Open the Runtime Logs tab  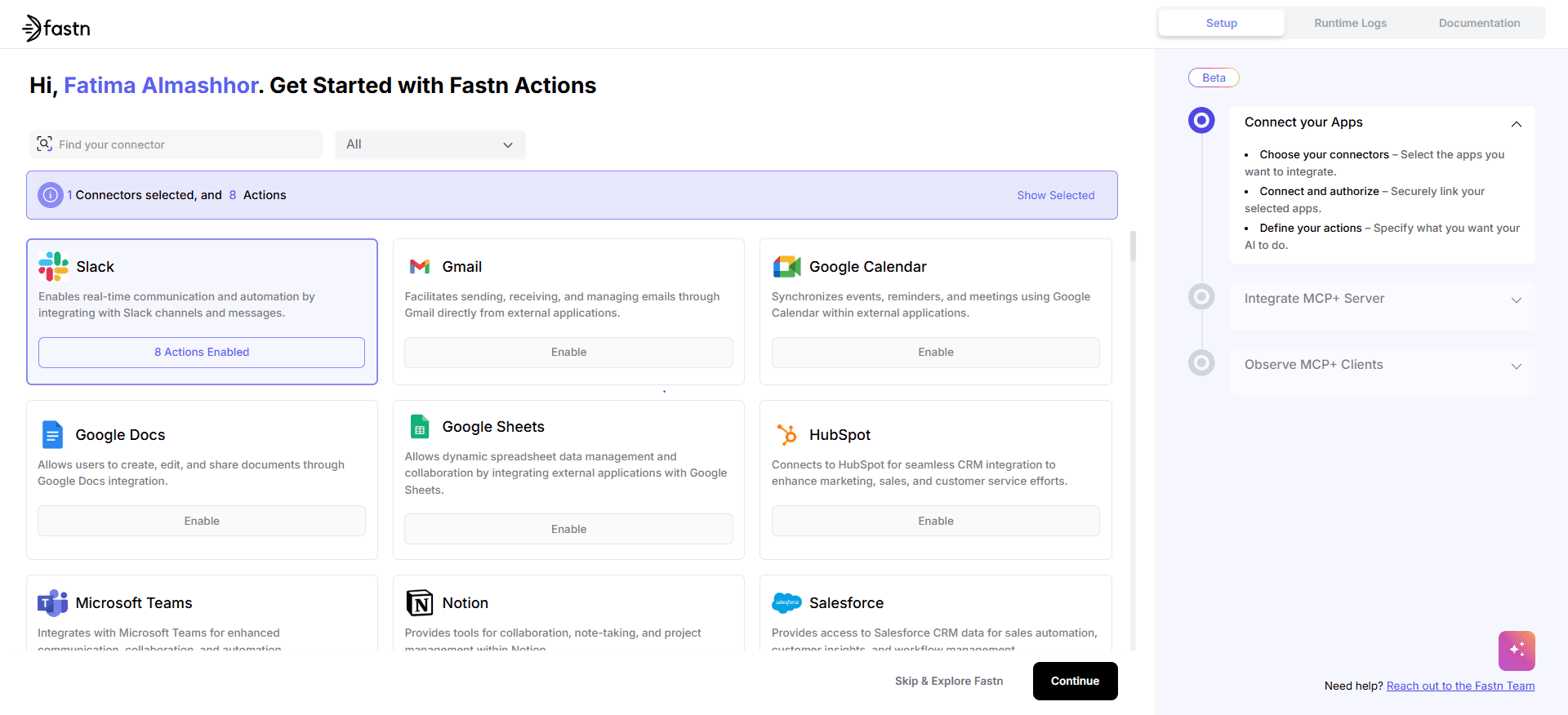tap(1350, 23)
